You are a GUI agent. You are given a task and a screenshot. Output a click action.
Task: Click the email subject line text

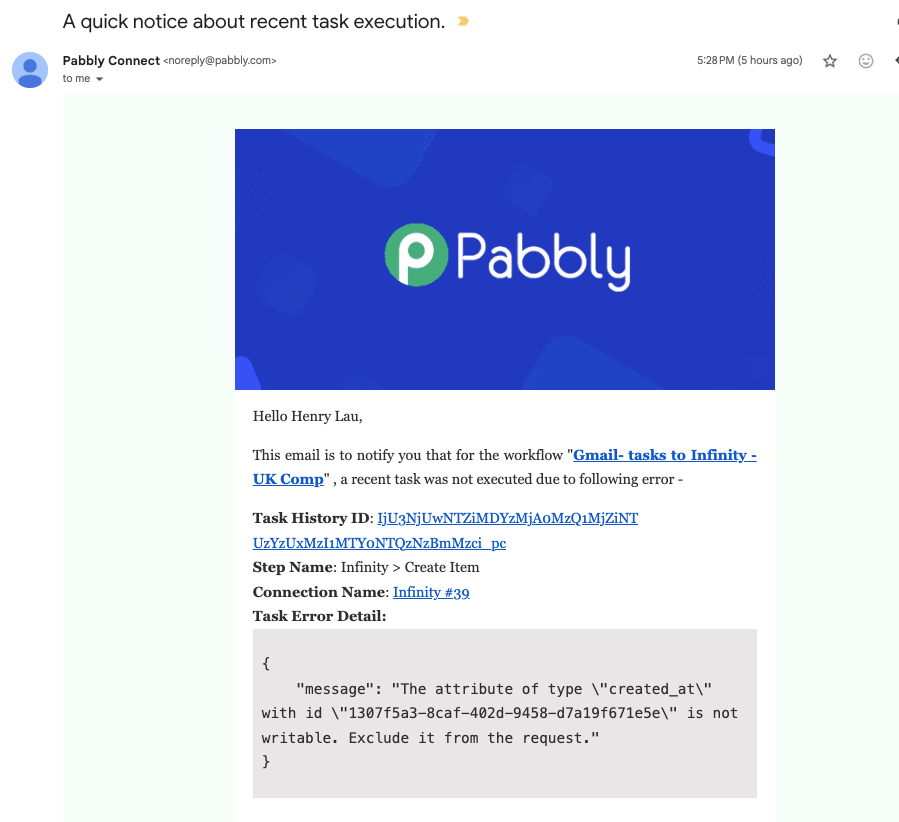tap(253, 21)
